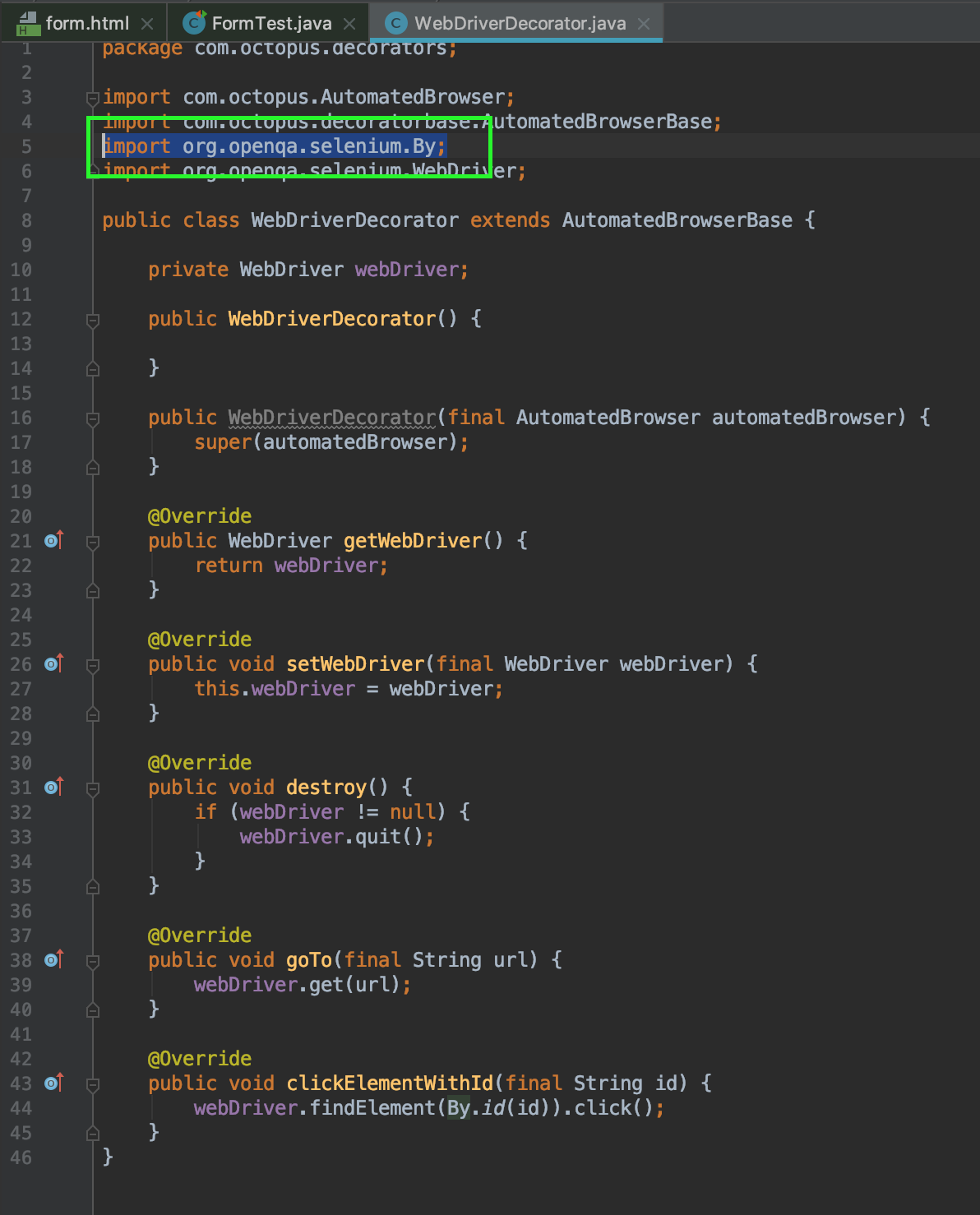
Task: Click the WebDriverDecorator.java class icon
Action: pyautogui.click(x=396, y=23)
